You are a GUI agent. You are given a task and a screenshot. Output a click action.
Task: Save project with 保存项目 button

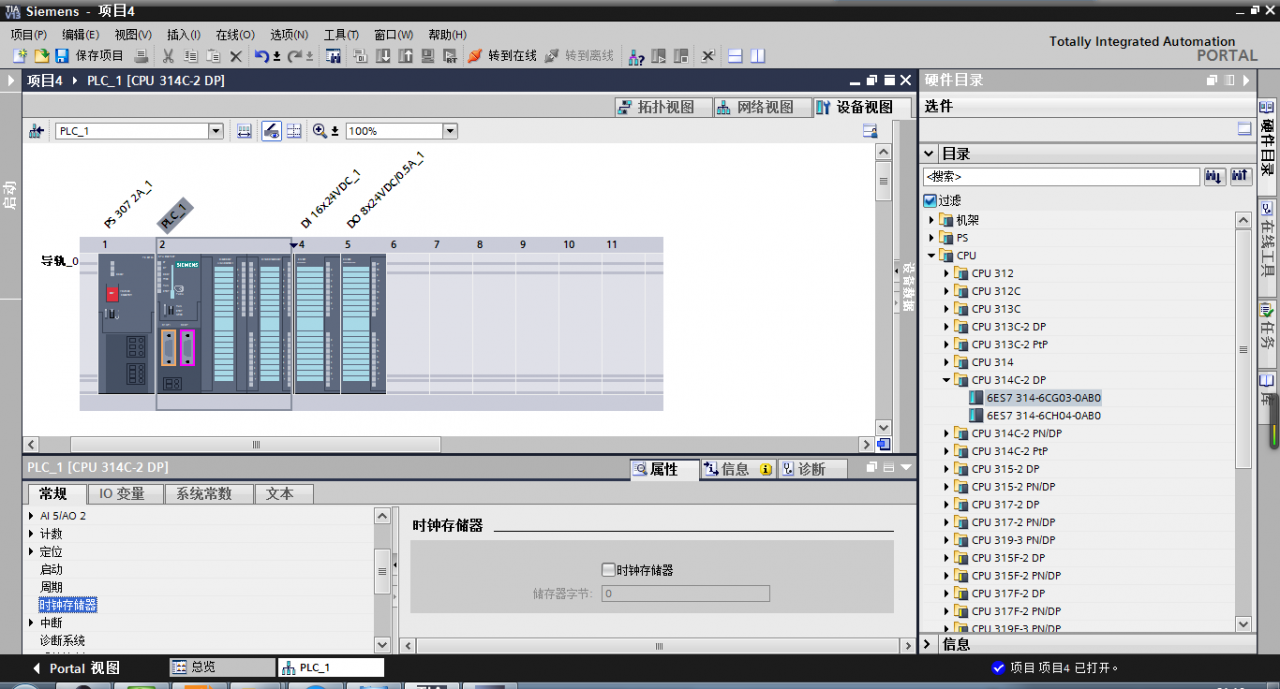tap(90, 56)
